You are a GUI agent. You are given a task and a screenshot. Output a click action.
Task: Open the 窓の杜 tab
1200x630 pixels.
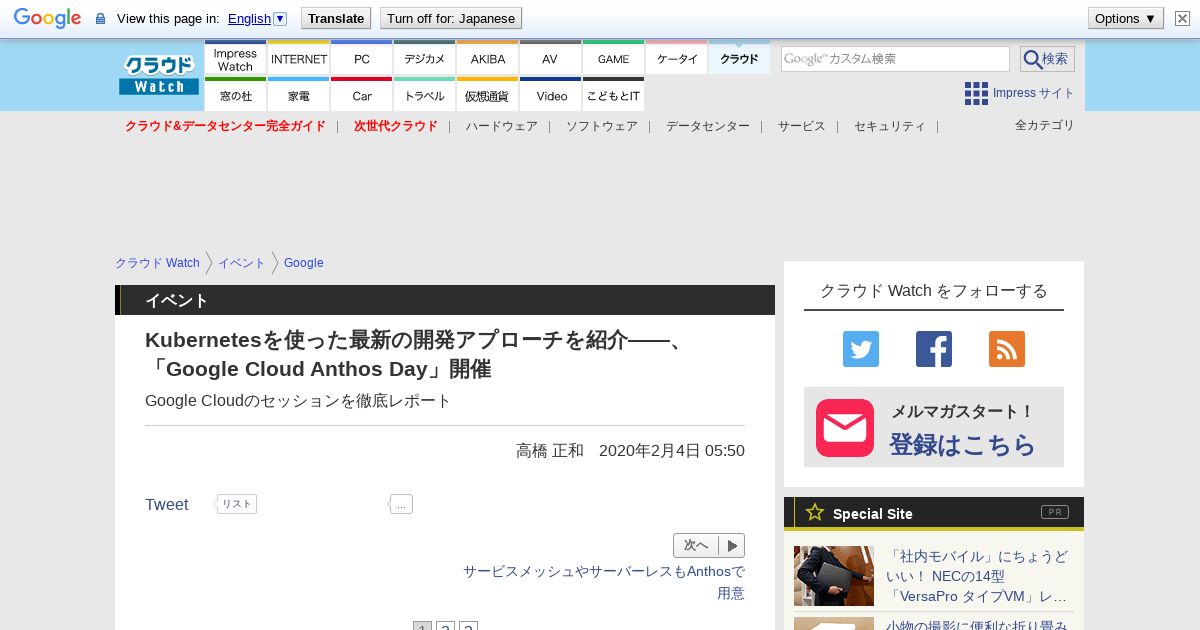(235, 95)
